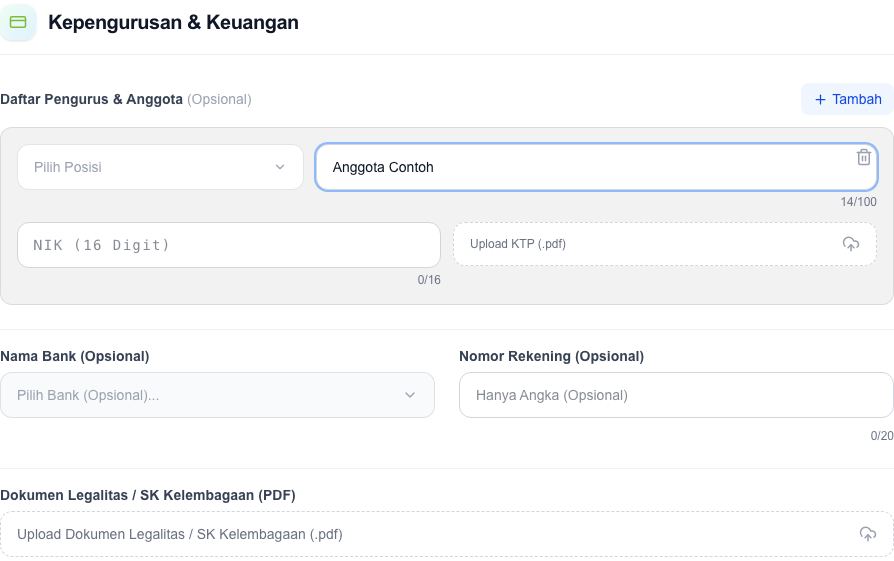Click the Daftar Pengurus & Anggota label
The image size is (894, 561).
pyautogui.click(x=91, y=99)
